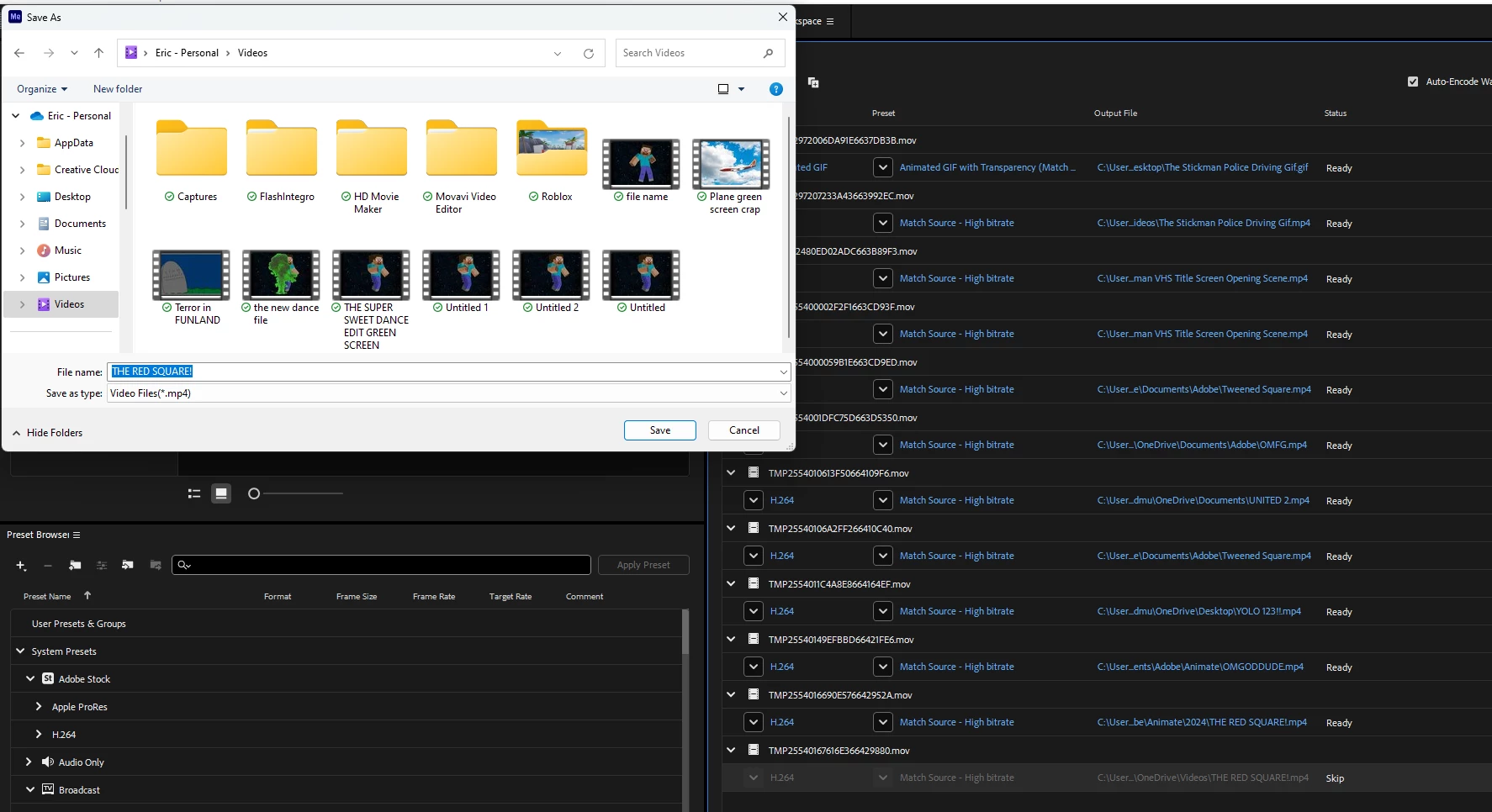Switch media browser to thumbnail view
This screenshot has height=812, width=1492.
point(221,493)
